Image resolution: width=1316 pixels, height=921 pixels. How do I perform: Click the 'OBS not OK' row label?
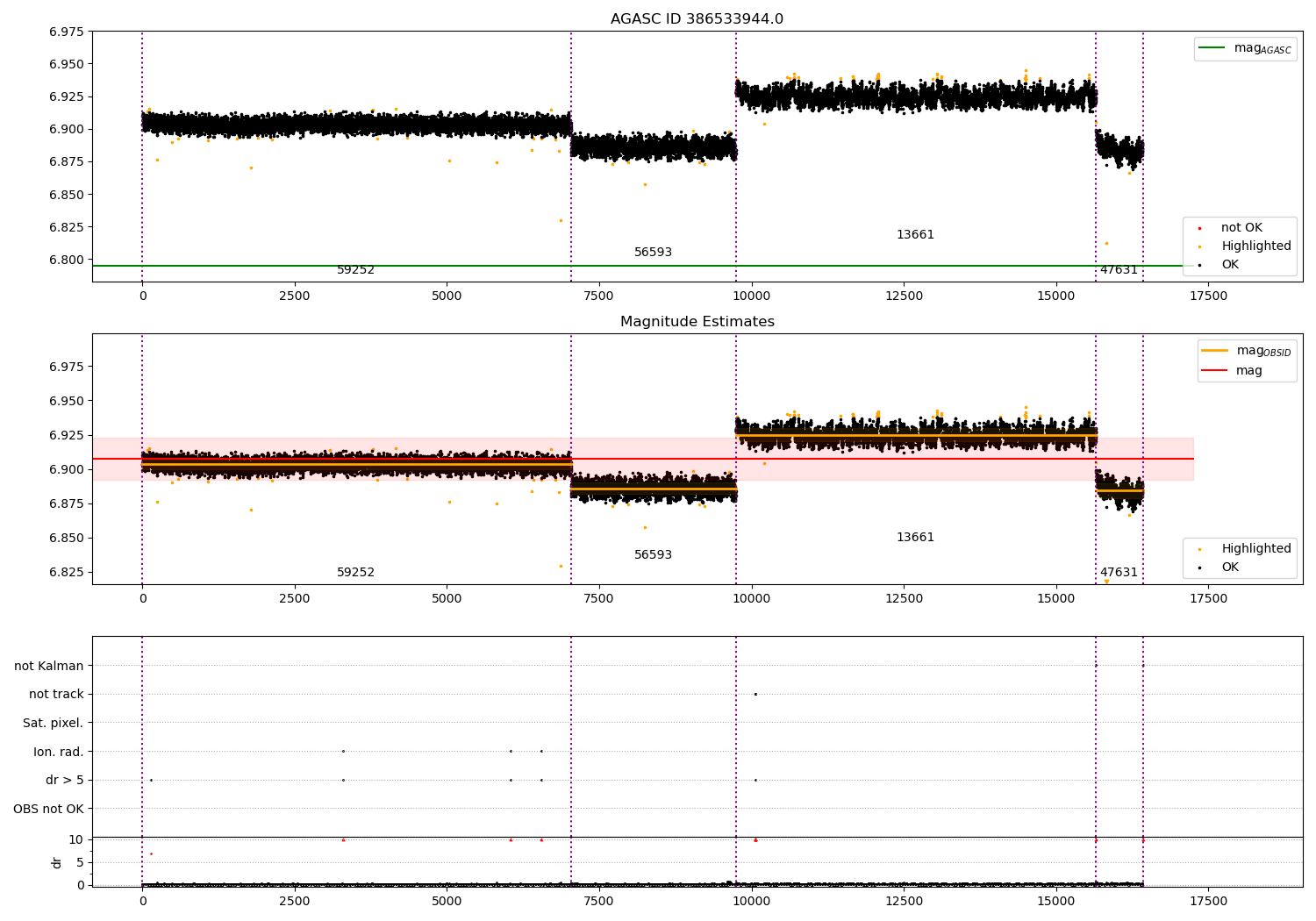48,809
